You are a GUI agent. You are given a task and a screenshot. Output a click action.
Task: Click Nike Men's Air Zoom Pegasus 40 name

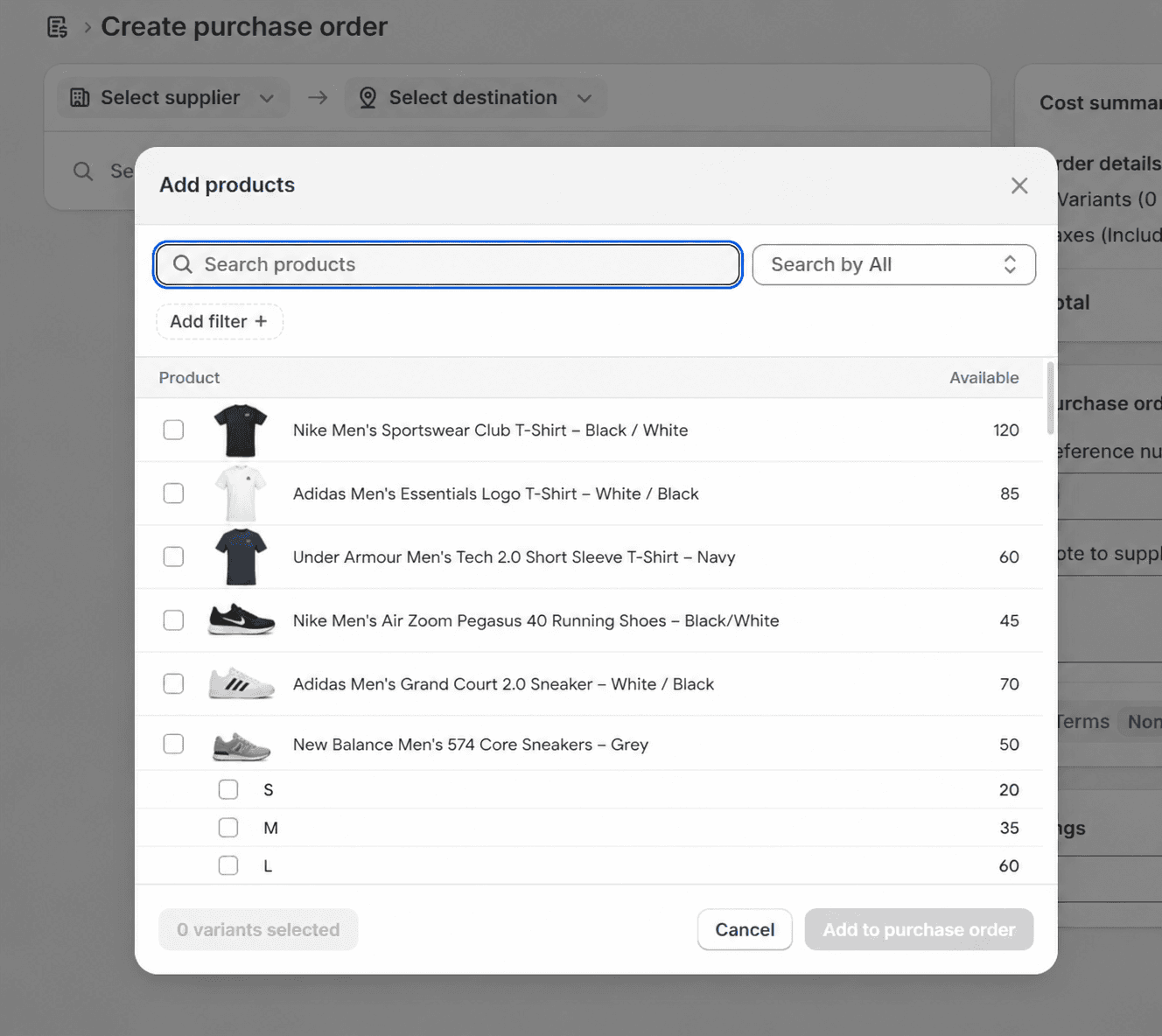point(535,620)
